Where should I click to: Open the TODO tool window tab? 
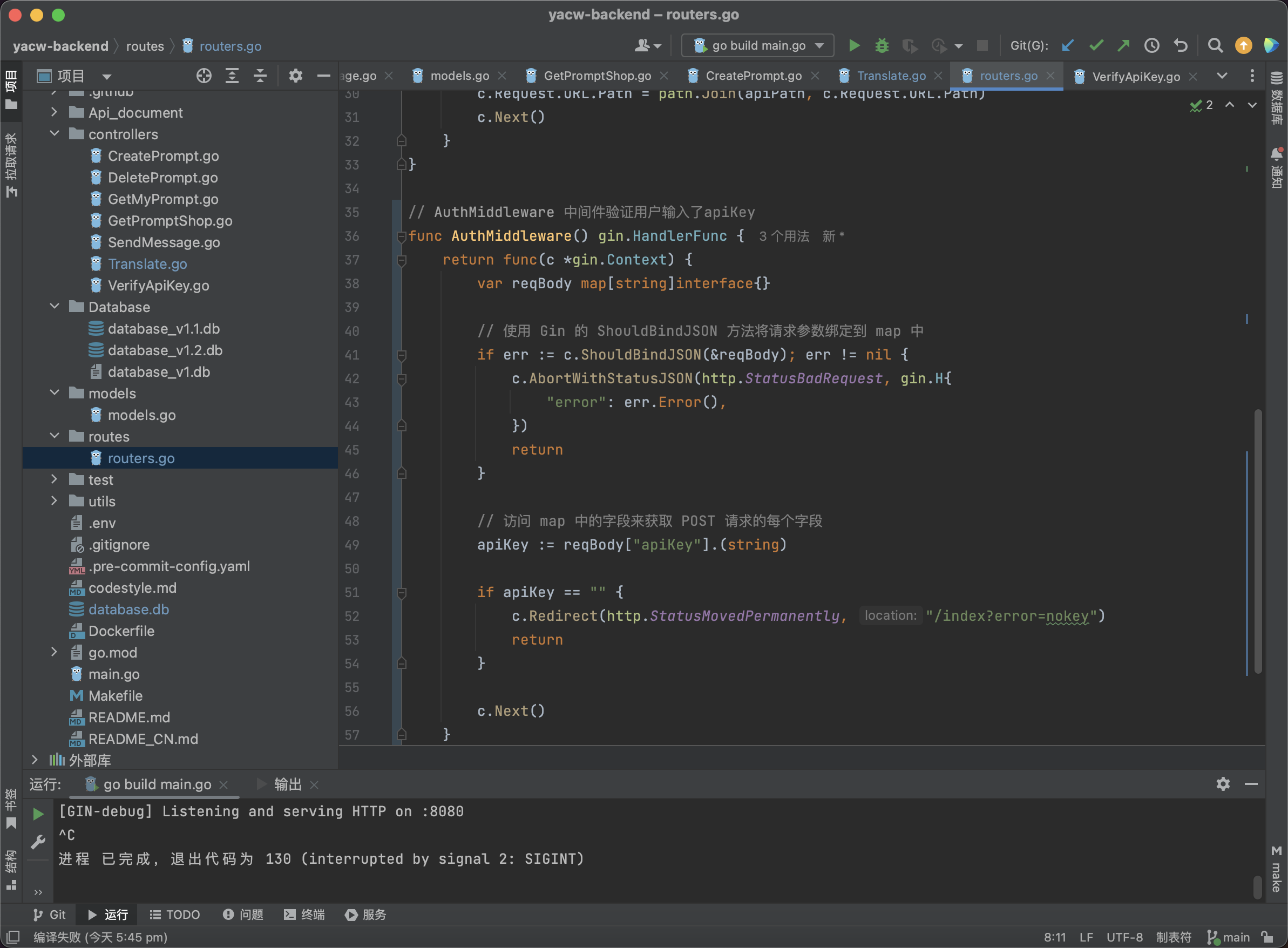tap(175, 914)
